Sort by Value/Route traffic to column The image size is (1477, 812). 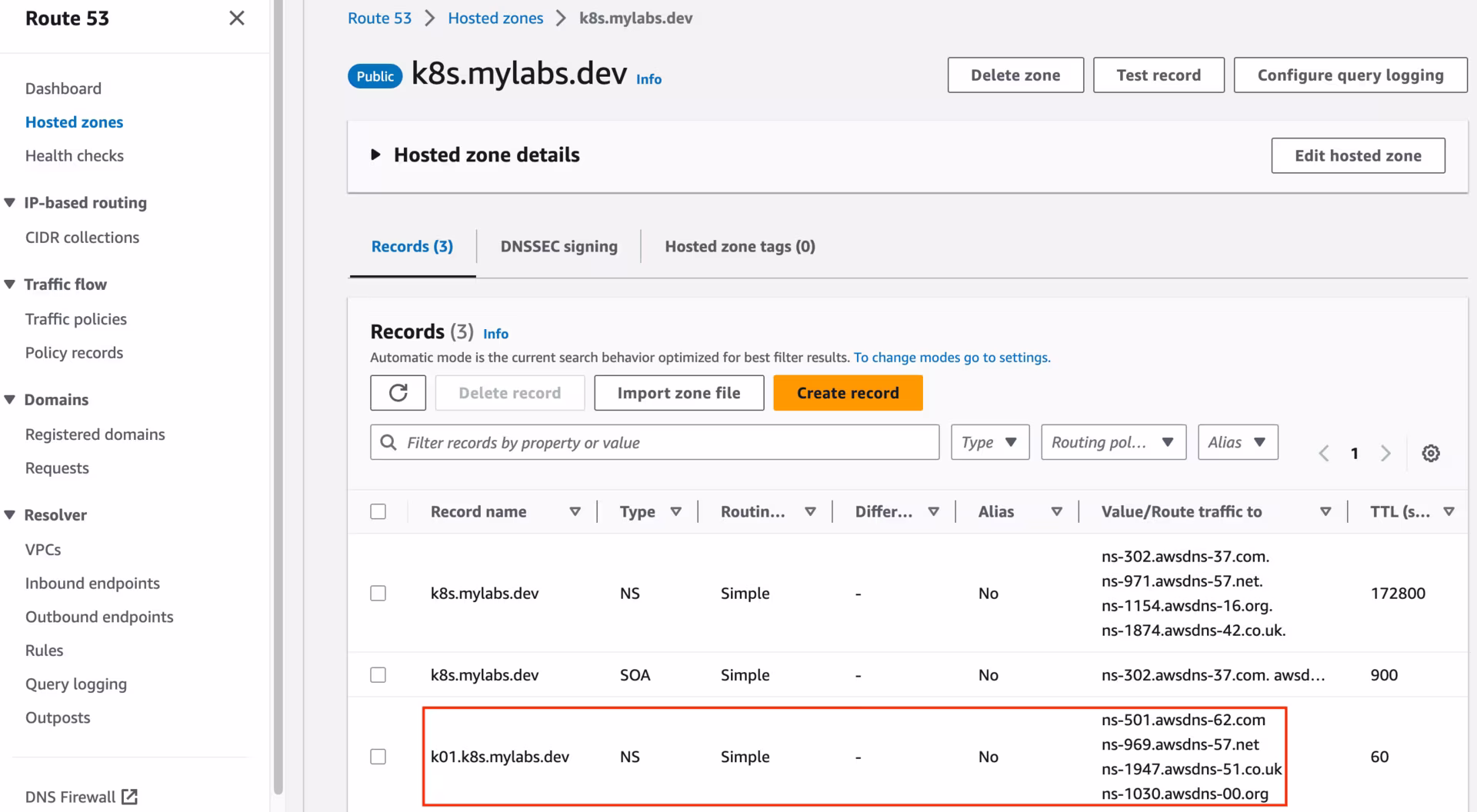[1325, 511]
